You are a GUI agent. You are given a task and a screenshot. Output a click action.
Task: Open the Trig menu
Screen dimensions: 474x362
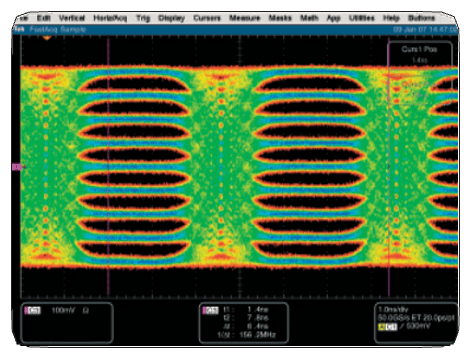(143, 18)
